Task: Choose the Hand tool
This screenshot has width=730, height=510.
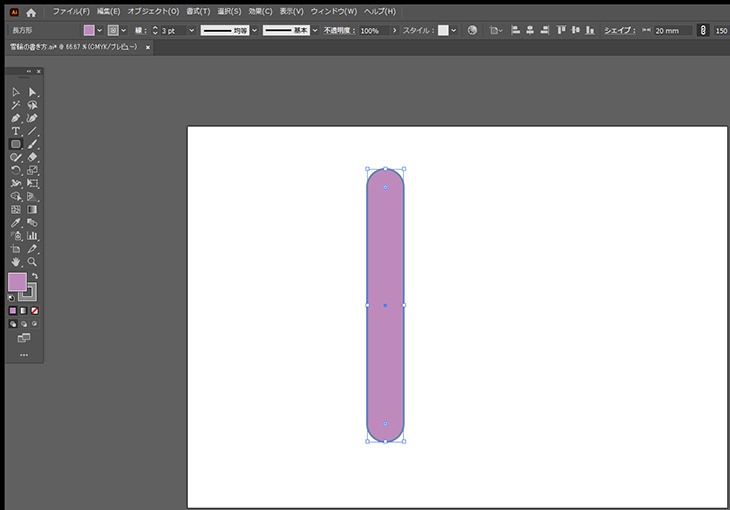Action: [15, 261]
